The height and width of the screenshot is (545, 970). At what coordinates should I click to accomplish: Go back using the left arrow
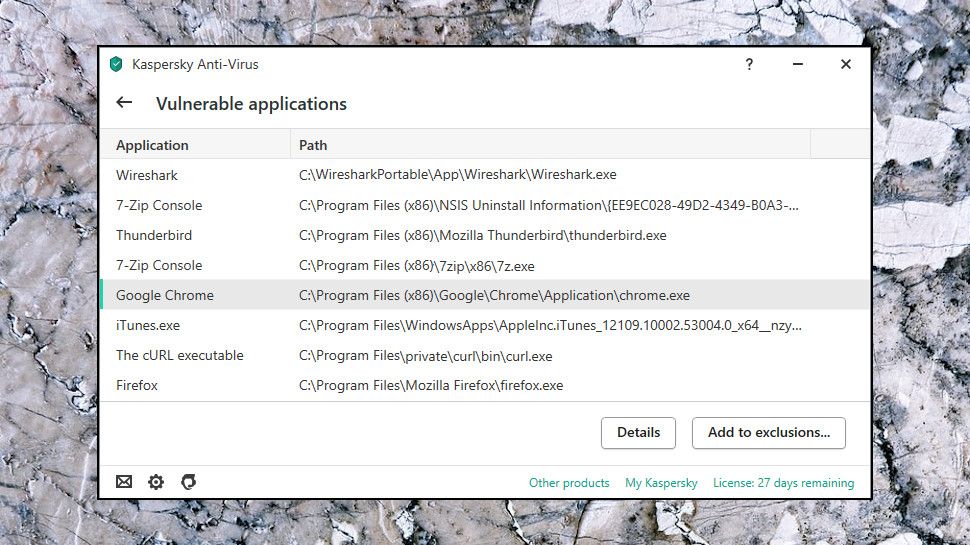(124, 102)
